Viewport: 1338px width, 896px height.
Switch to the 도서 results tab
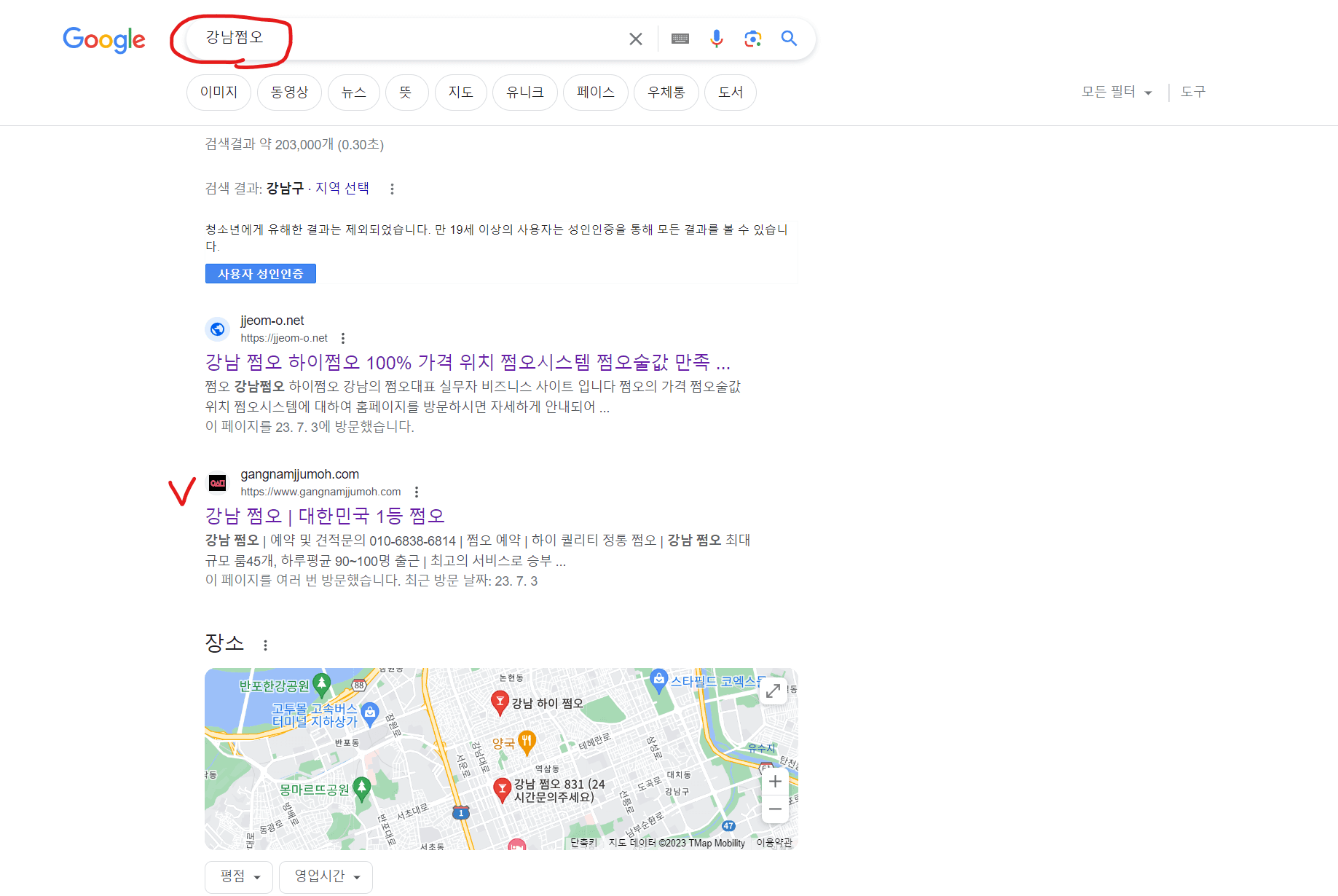731,93
